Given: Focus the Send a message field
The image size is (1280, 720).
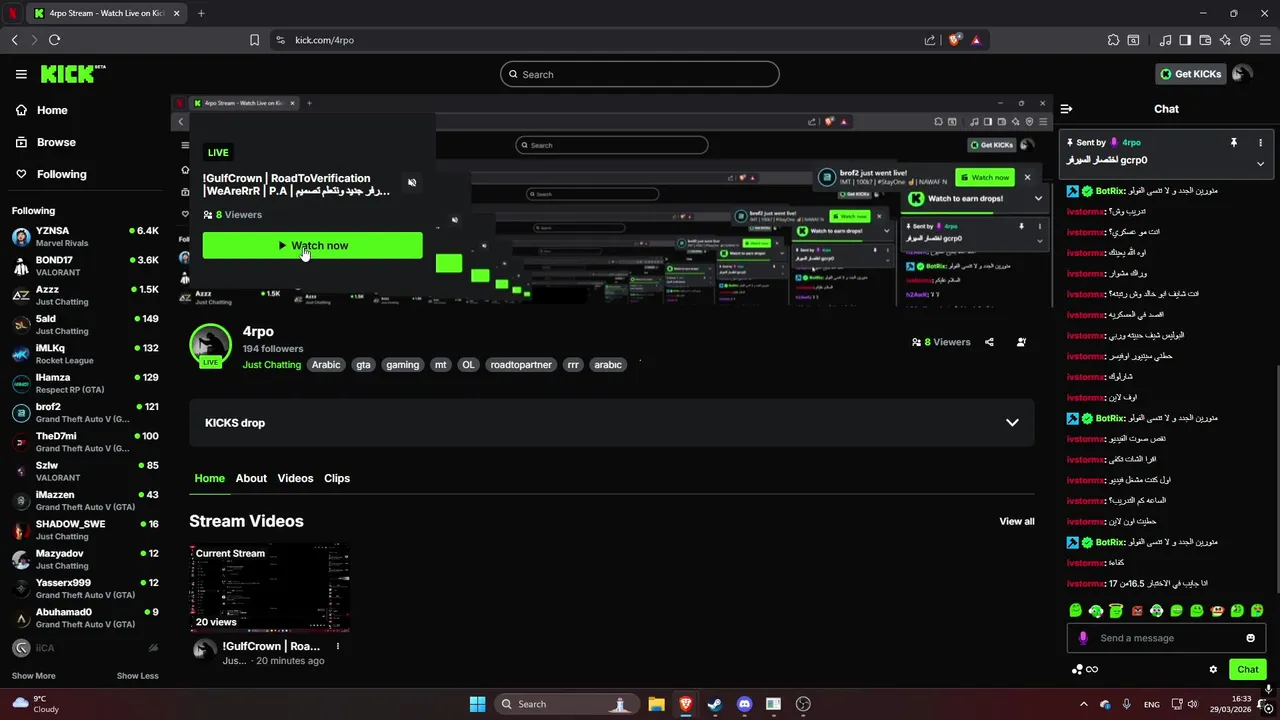Looking at the screenshot, I should pos(1166,638).
